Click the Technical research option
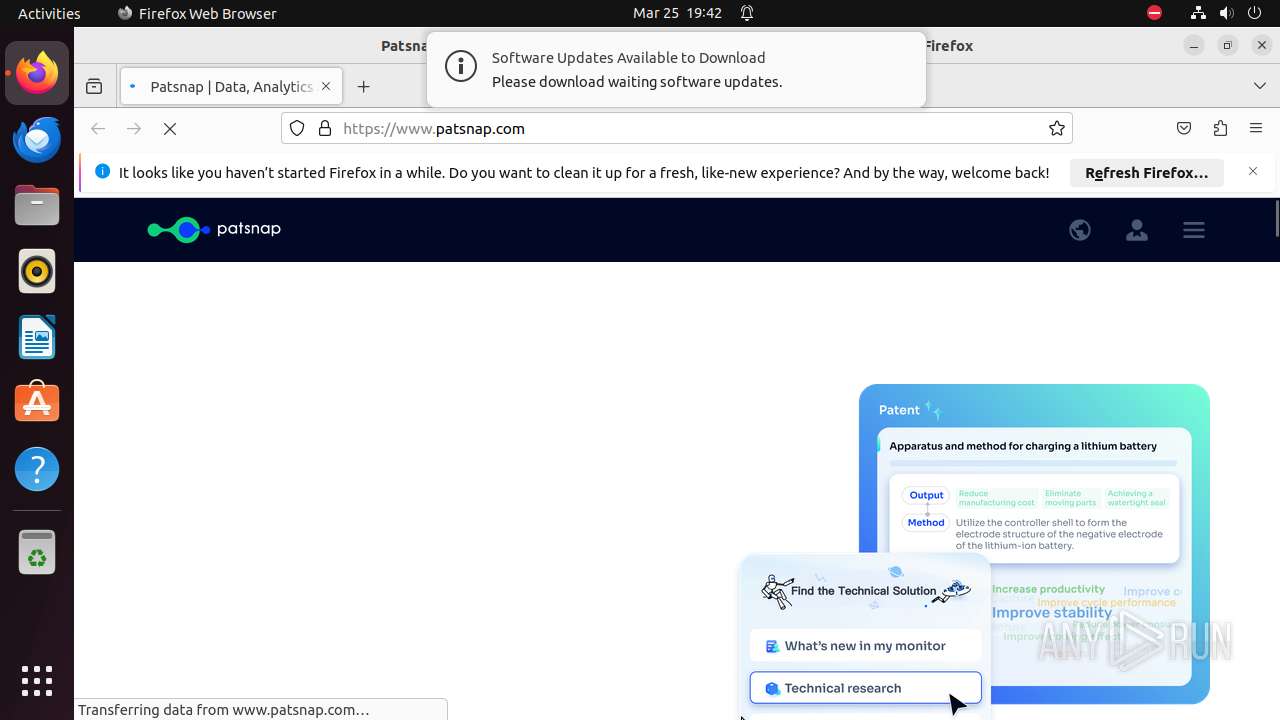The image size is (1280, 720). pyautogui.click(x=865, y=688)
